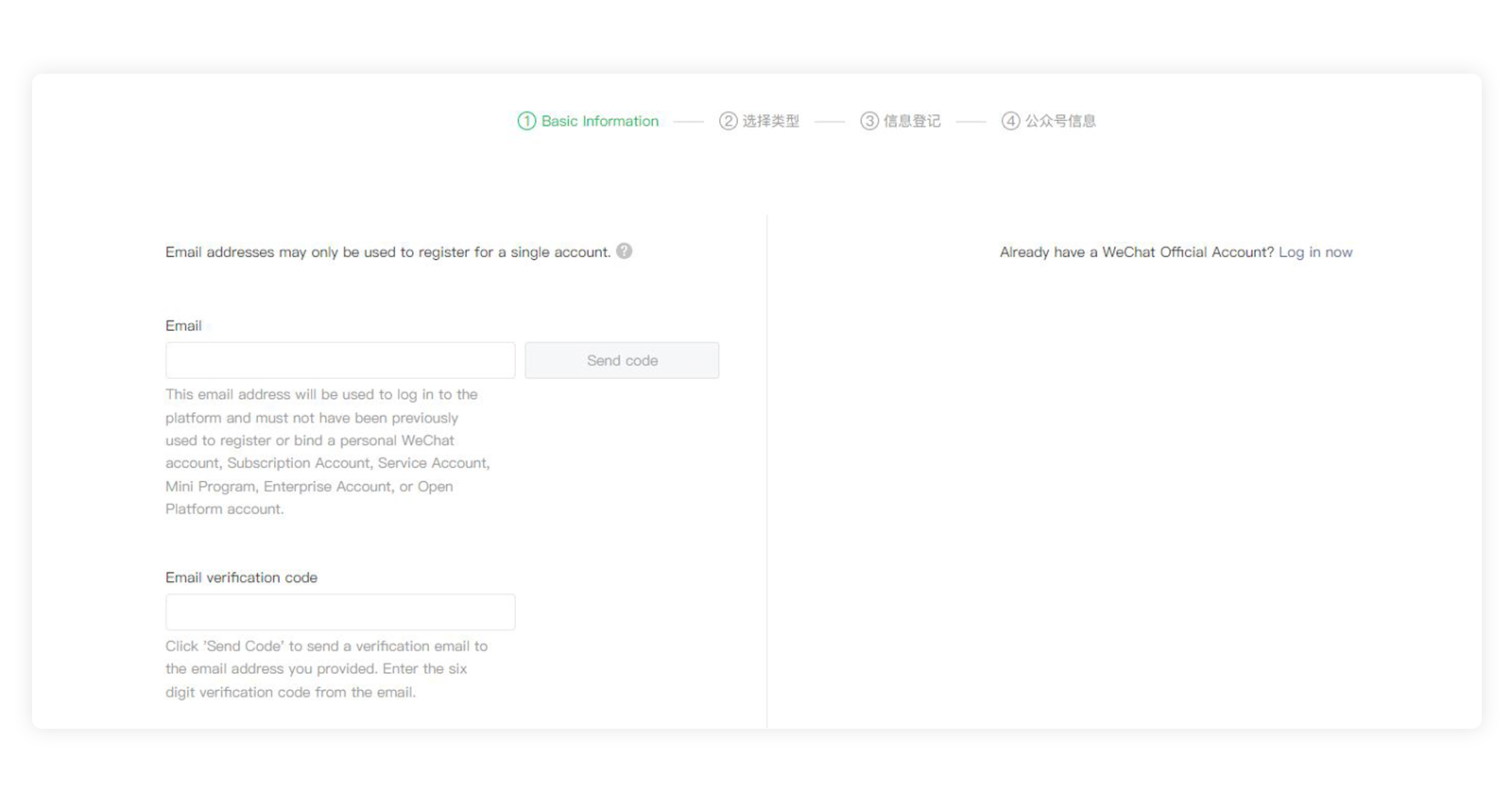Click the 'Click 'Send Code' to send' hint text
This screenshot has width=1512, height=793.
point(327,669)
